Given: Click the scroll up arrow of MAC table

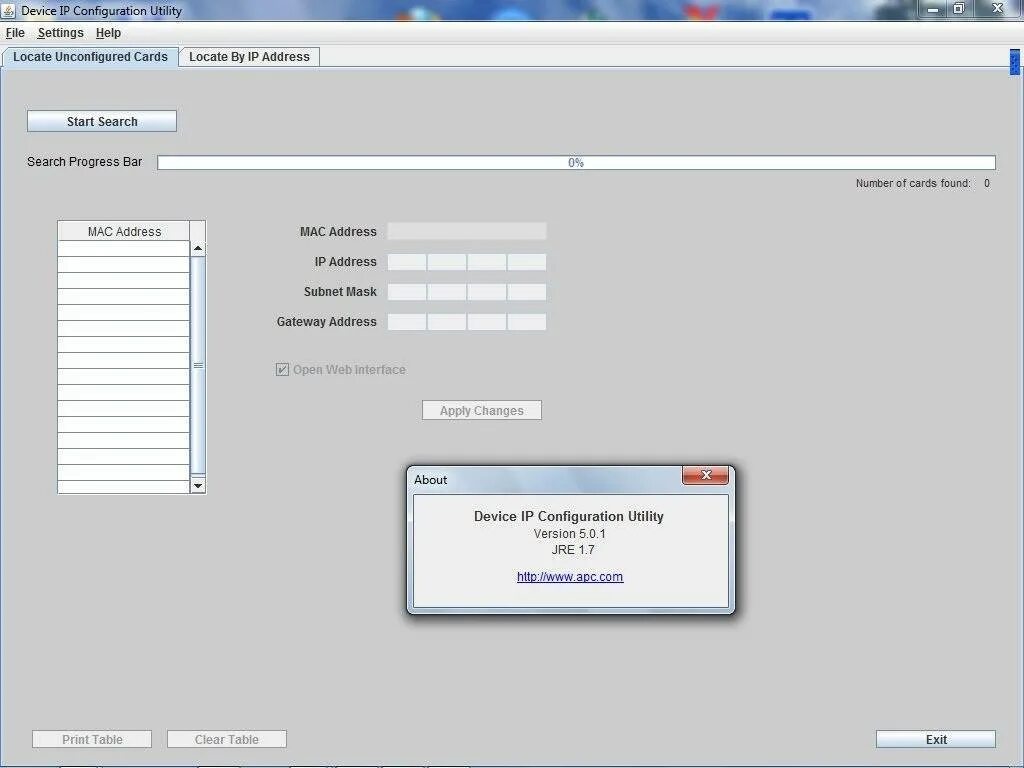Looking at the screenshot, I should tap(198, 249).
